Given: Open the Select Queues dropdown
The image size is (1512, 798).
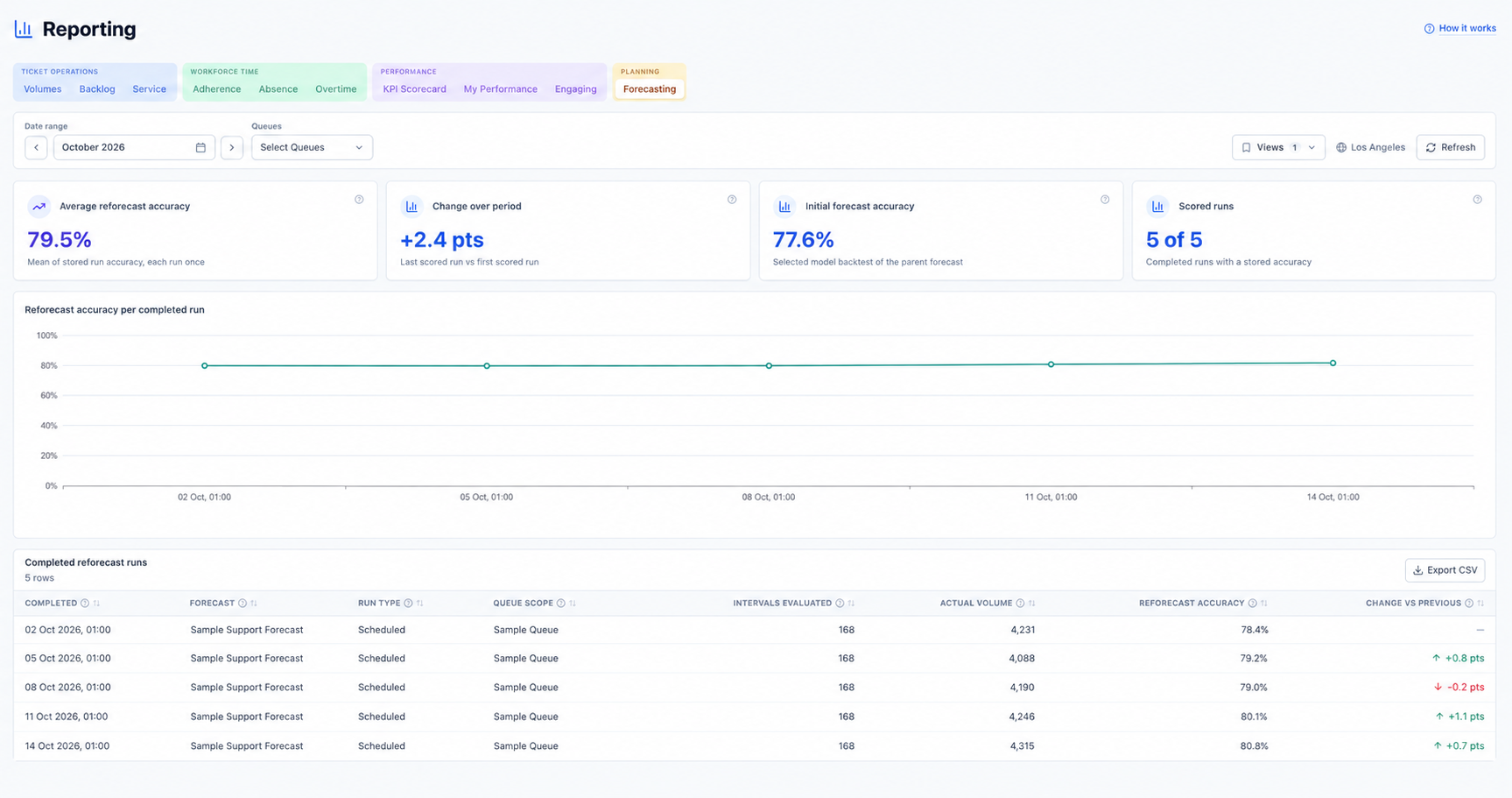Looking at the screenshot, I should coord(312,147).
